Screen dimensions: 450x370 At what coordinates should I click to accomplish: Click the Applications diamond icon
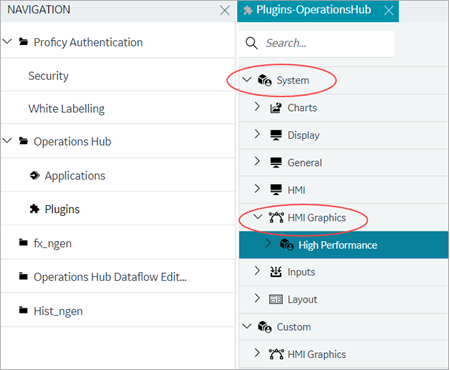point(35,175)
